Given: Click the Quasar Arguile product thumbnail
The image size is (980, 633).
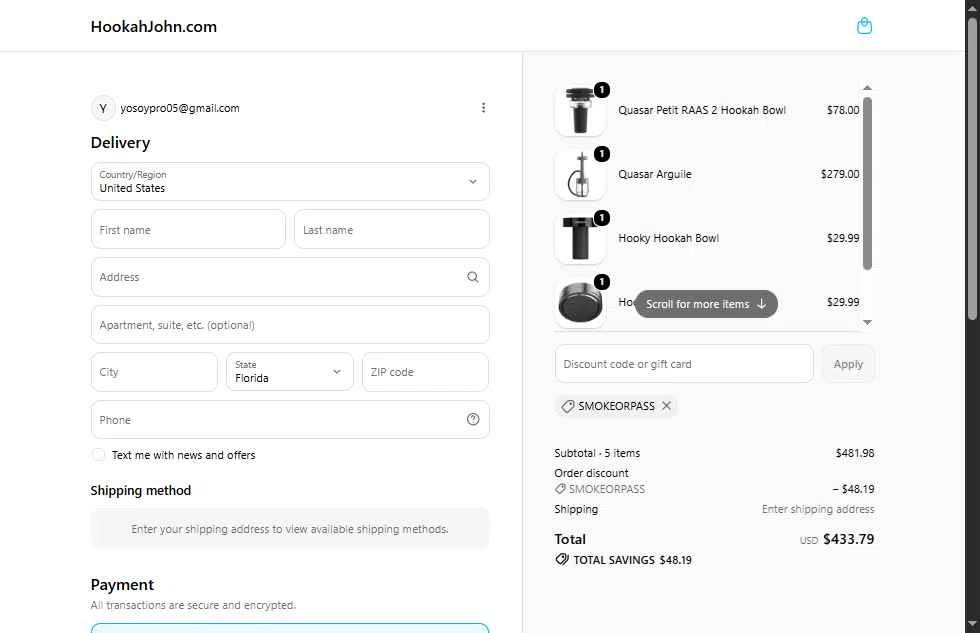Looking at the screenshot, I should pyautogui.click(x=580, y=174).
